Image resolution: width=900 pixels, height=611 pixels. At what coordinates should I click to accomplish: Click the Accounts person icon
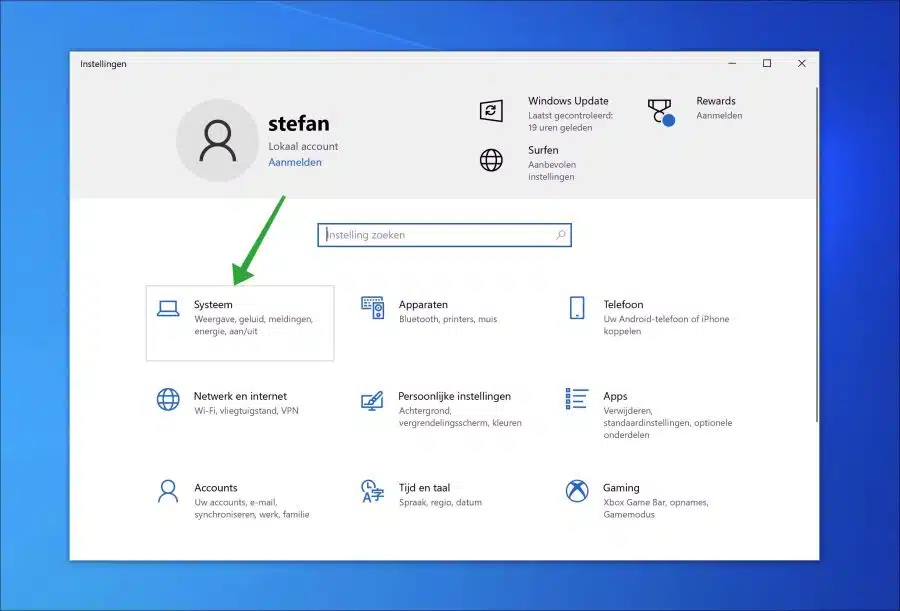[x=168, y=492]
